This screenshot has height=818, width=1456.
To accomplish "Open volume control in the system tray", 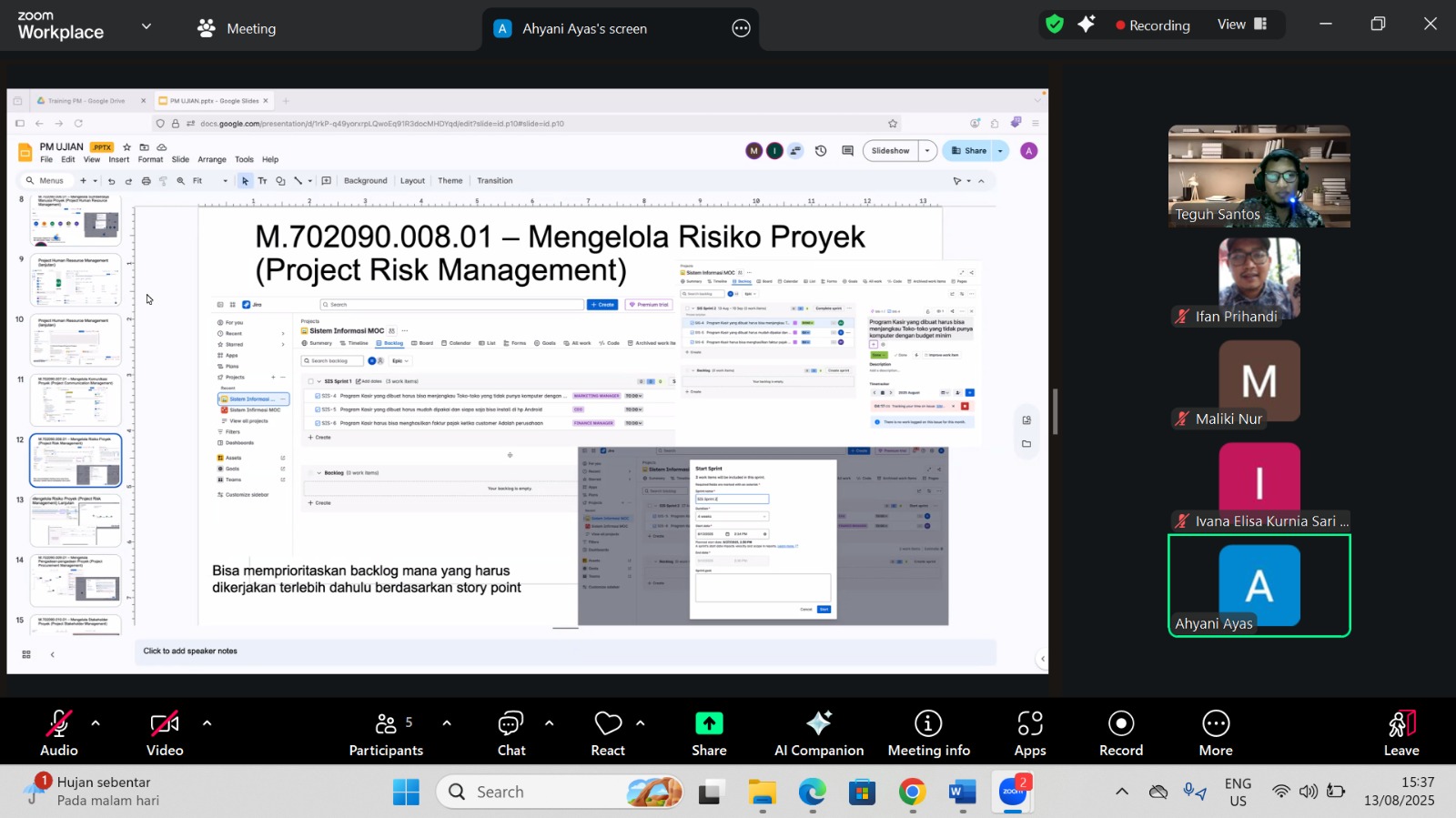I will coord(1309,792).
